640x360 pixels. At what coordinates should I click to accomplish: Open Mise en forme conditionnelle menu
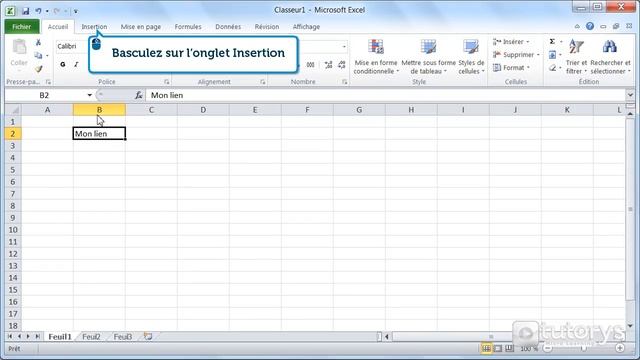376,57
